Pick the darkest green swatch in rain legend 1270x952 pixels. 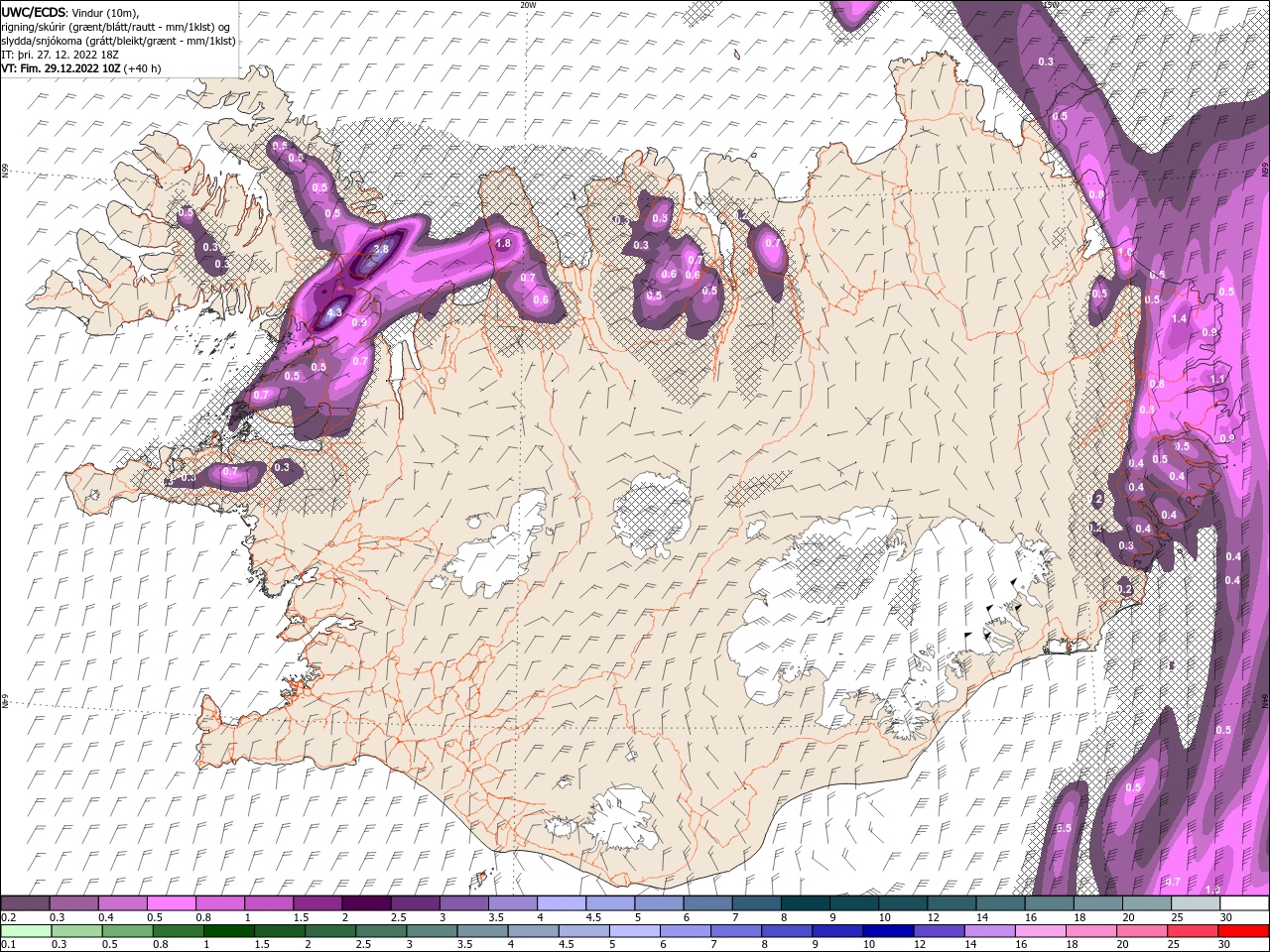(x=229, y=931)
